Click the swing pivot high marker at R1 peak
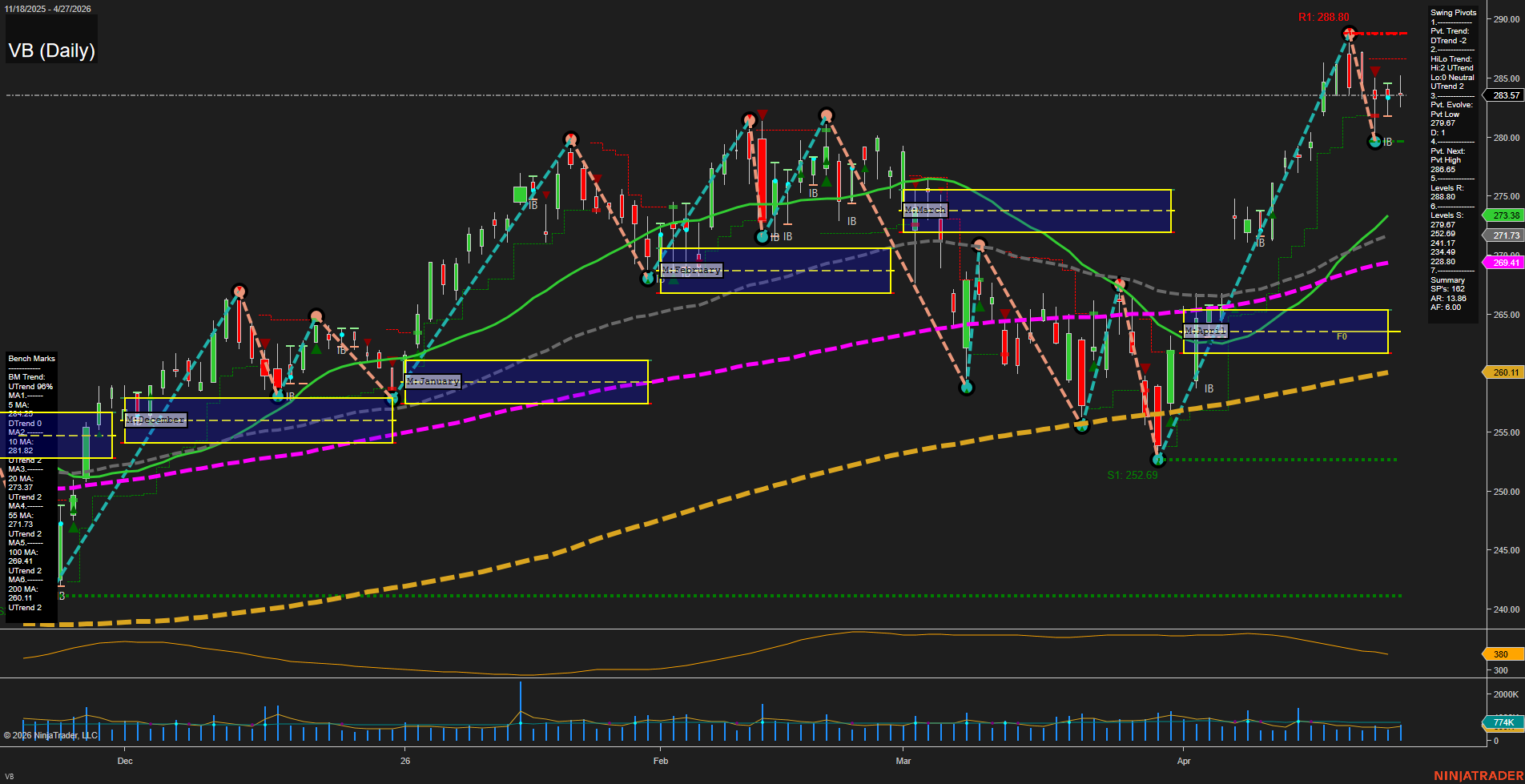 (x=1350, y=34)
